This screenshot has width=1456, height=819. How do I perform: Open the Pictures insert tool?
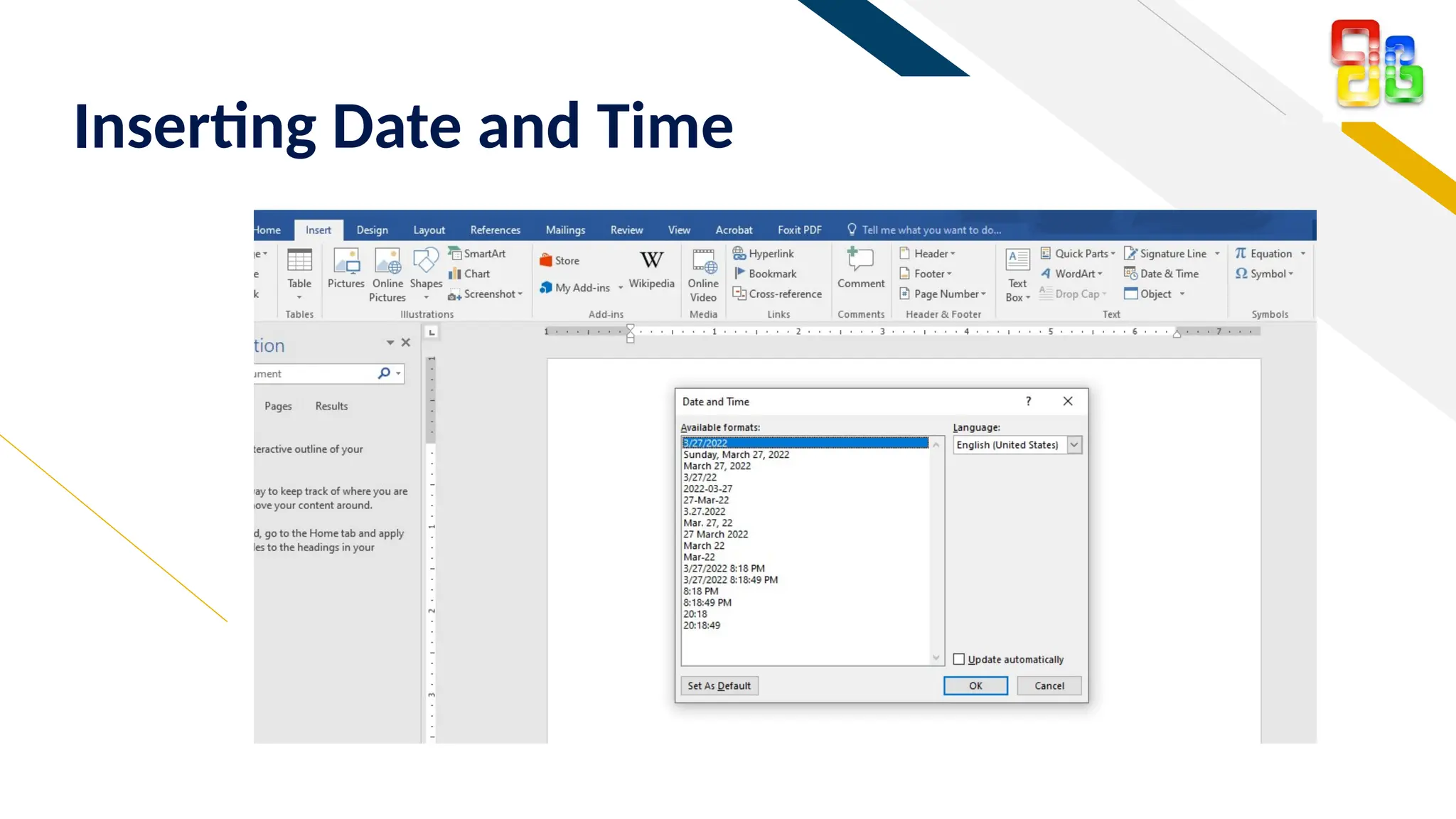[346, 268]
